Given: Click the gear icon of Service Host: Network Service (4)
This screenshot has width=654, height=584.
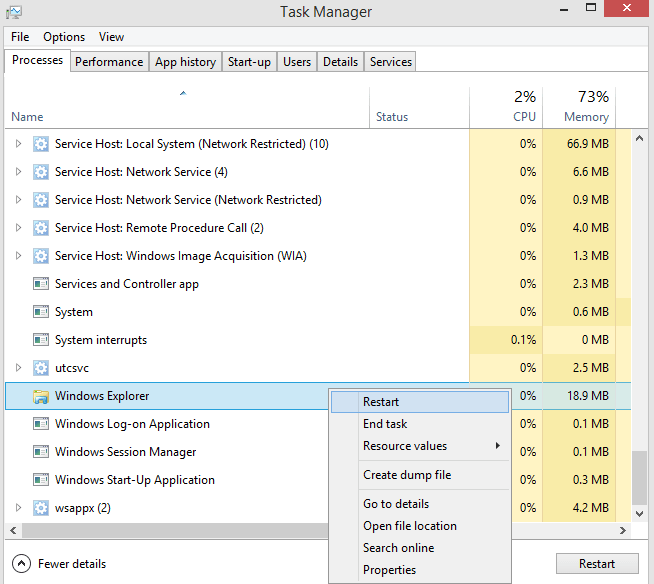Looking at the screenshot, I should [x=41, y=172].
